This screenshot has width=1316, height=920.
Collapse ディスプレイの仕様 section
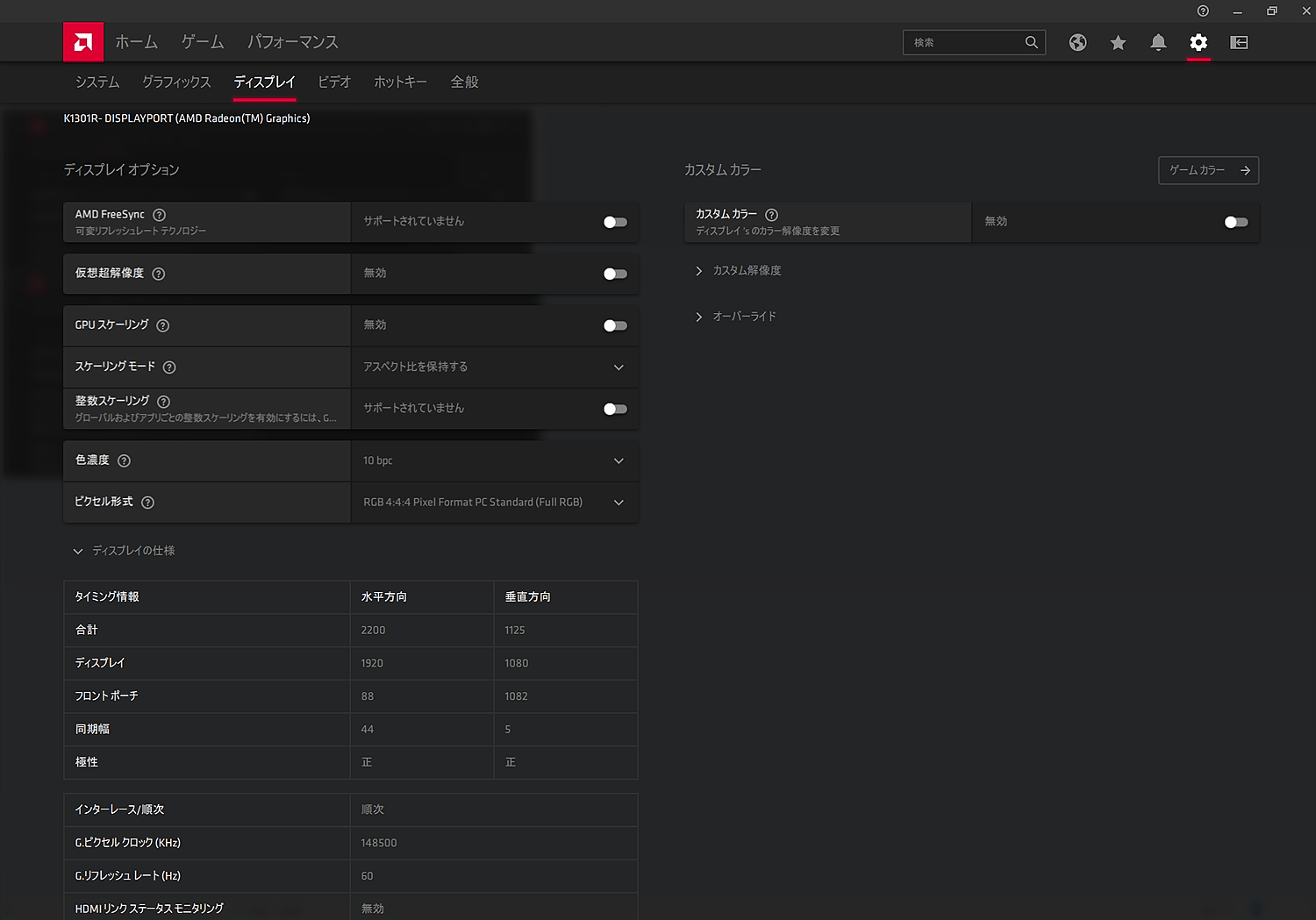click(x=125, y=551)
